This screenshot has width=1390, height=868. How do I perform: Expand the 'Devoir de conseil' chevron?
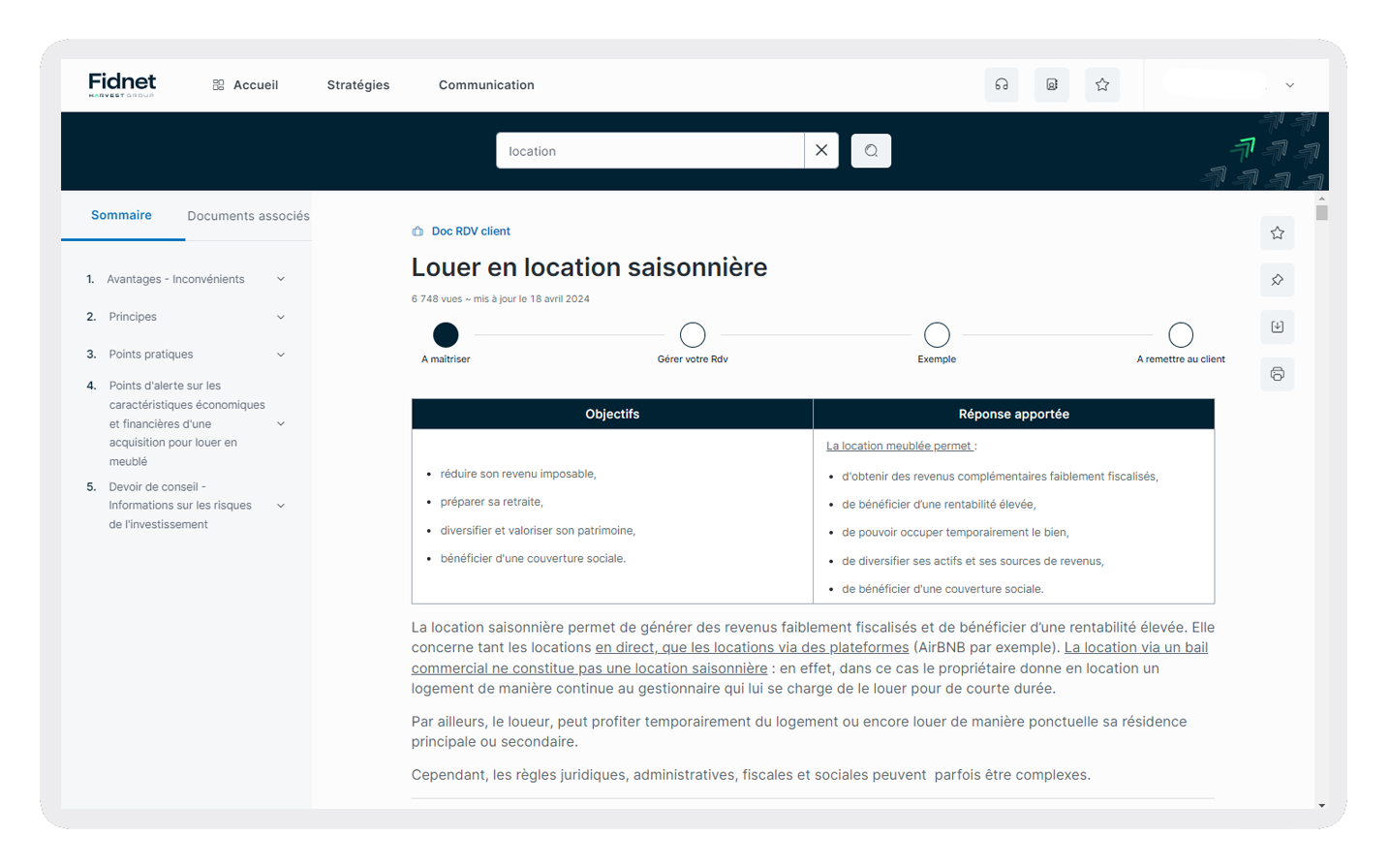(281, 506)
